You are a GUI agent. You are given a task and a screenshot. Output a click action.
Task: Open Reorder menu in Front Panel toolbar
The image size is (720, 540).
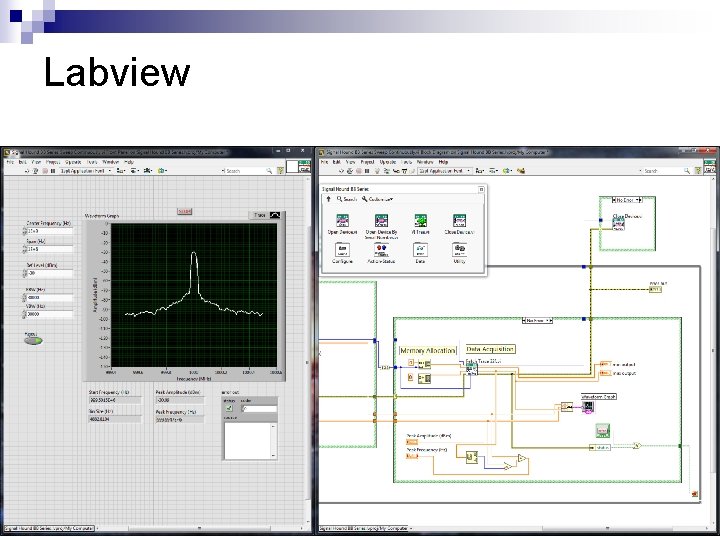(x=162, y=171)
